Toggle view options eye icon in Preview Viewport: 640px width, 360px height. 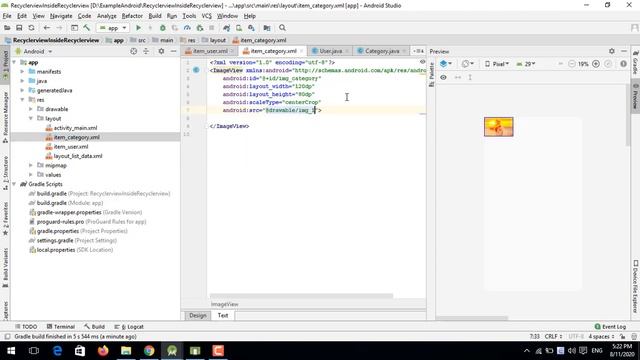click(x=443, y=77)
